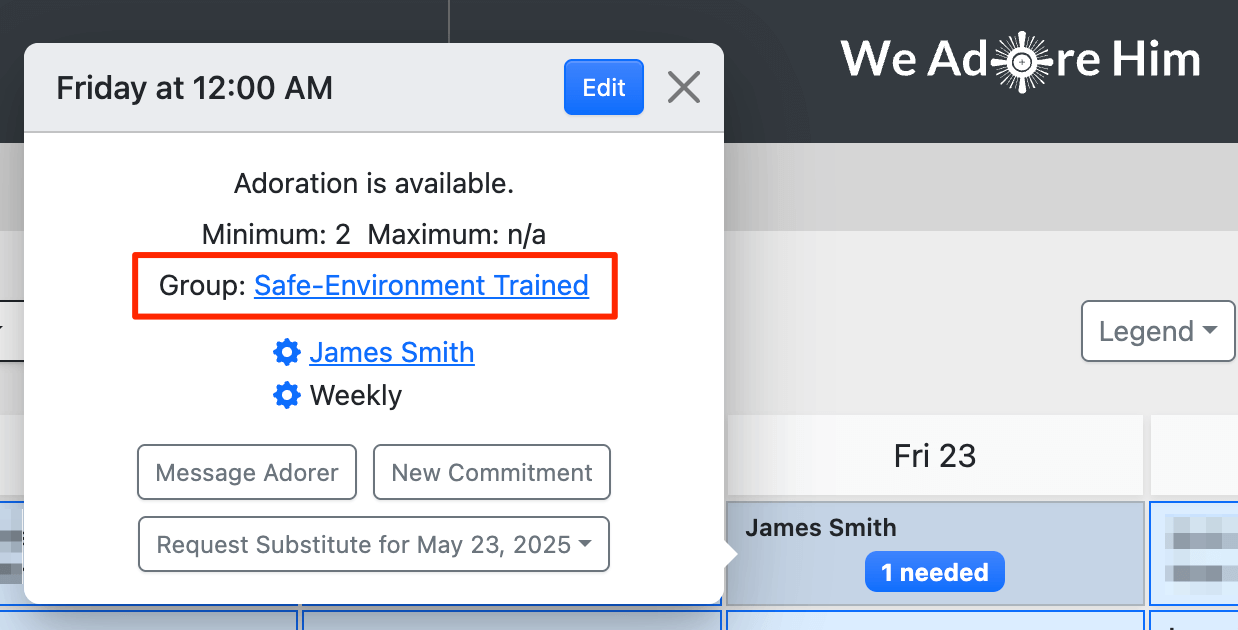Click the gear icon next to Weekly
Screen dimensions: 1238x630
pyautogui.click(x=287, y=395)
